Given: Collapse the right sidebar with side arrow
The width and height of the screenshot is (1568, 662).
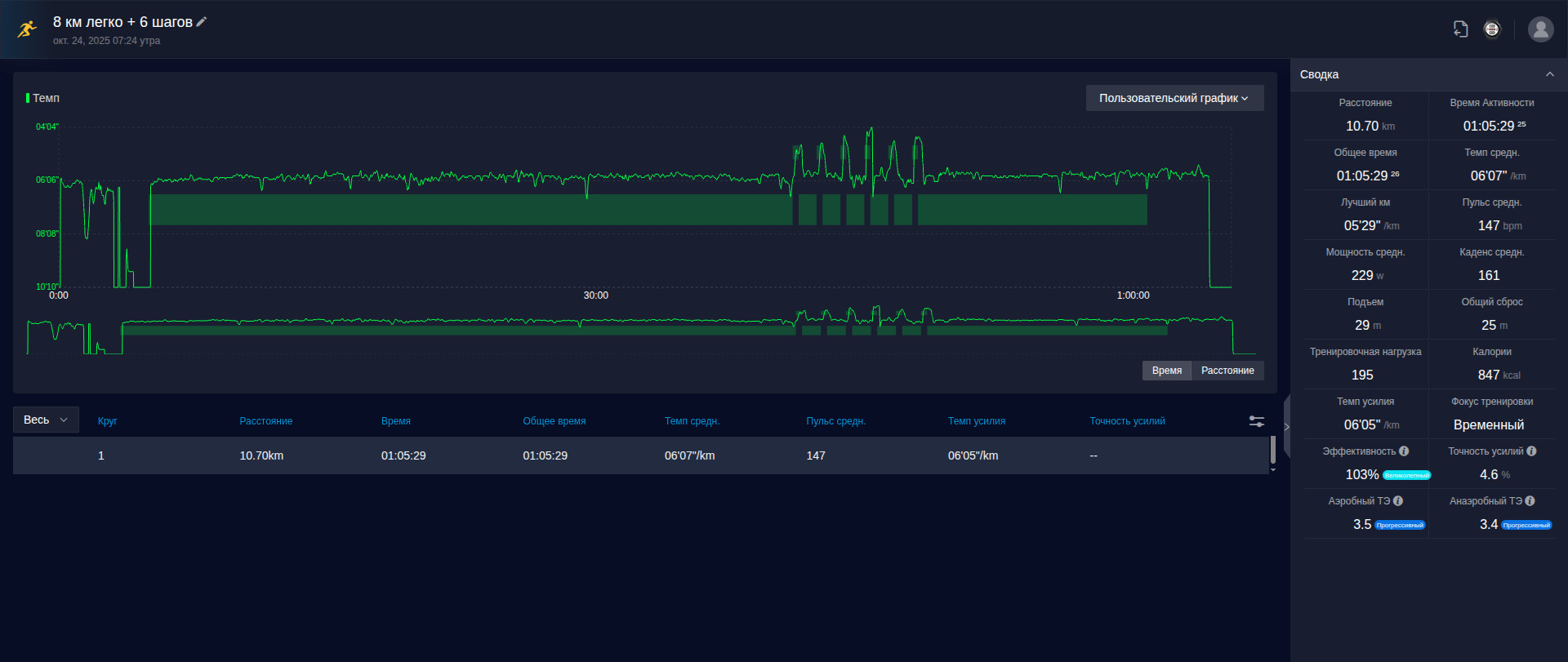Looking at the screenshot, I should click(1286, 426).
